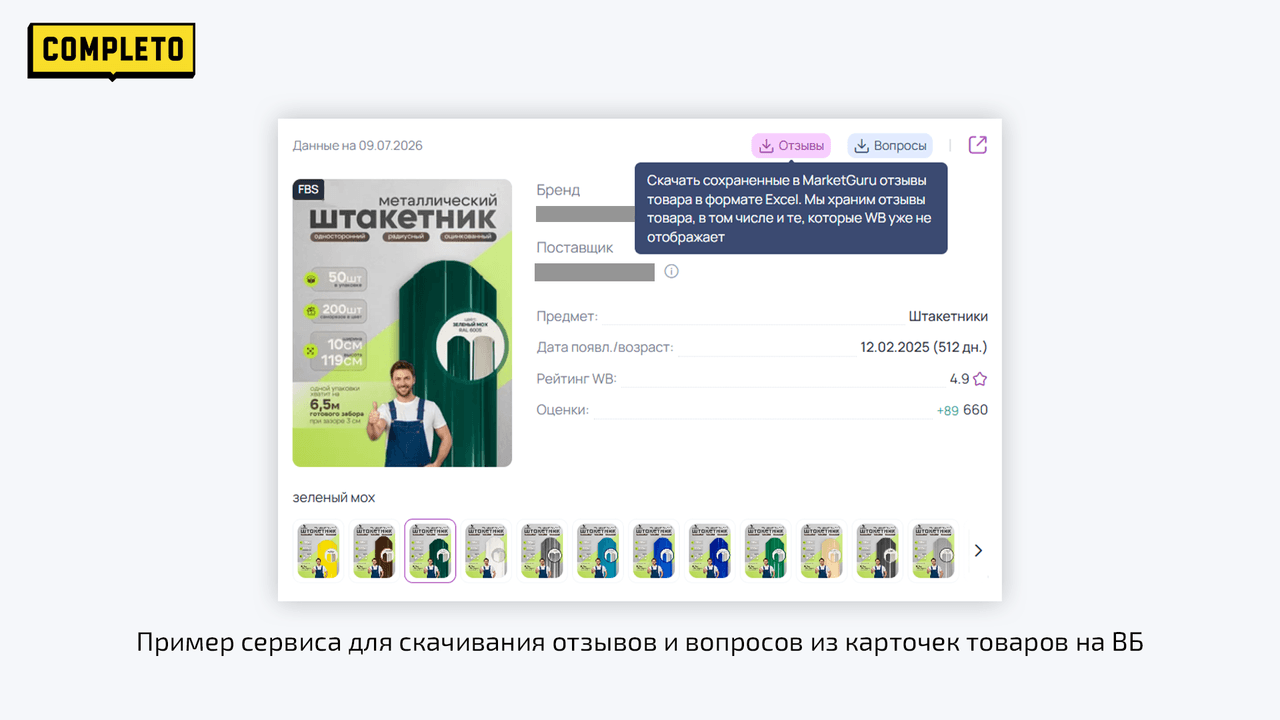1280x720 pixels.
Task: Select the brown штакетник thumbnail
Action: (374, 550)
